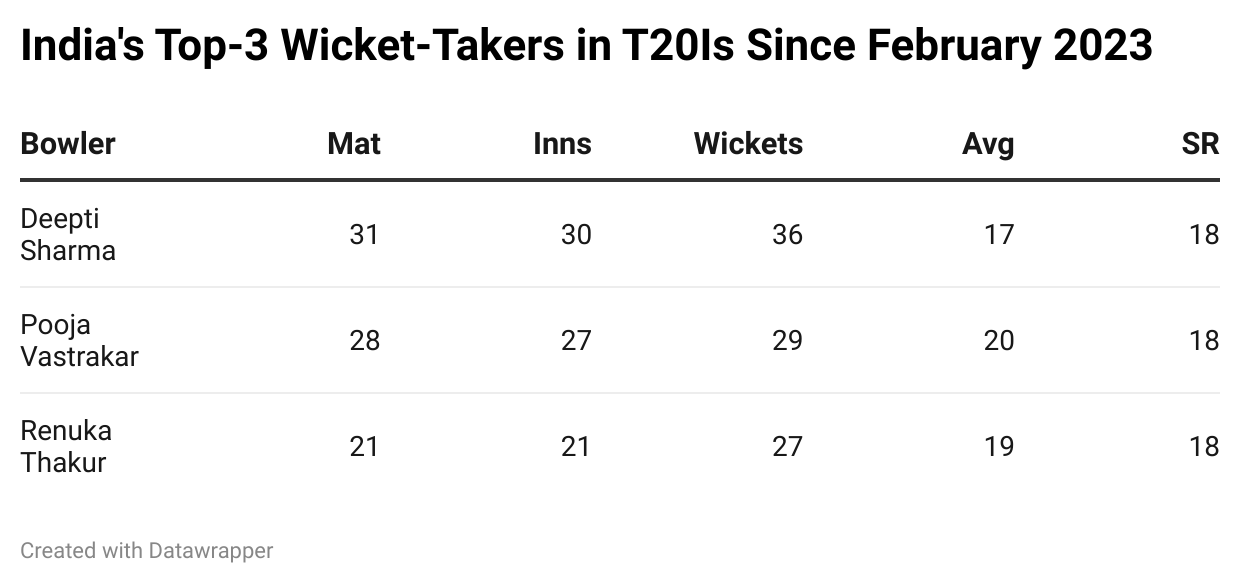Select the Pooja Vastrakar bowler name
Image resolution: width=1240 pixels, height=584 pixels.
79,340
